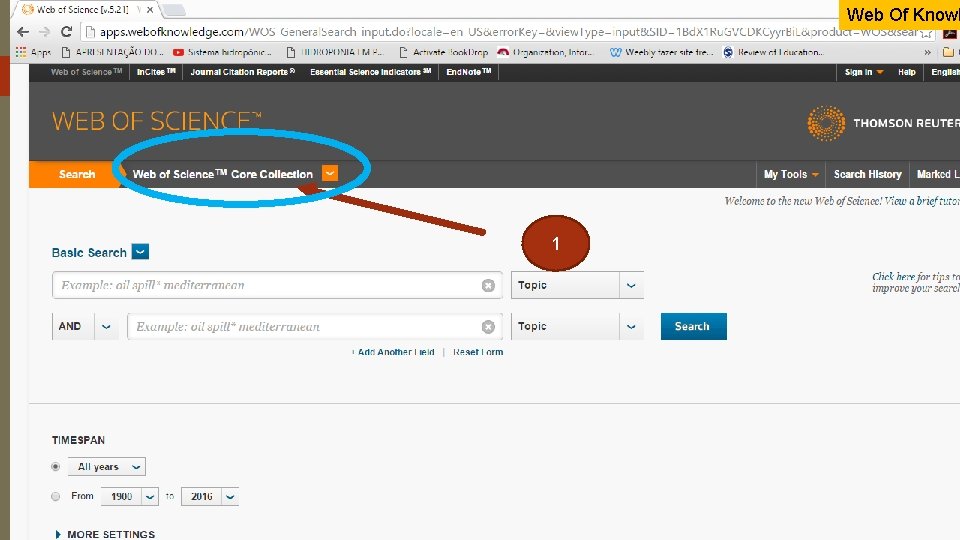Open the My Tools menu
The height and width of the screenshot is (540, 960).
790,174
